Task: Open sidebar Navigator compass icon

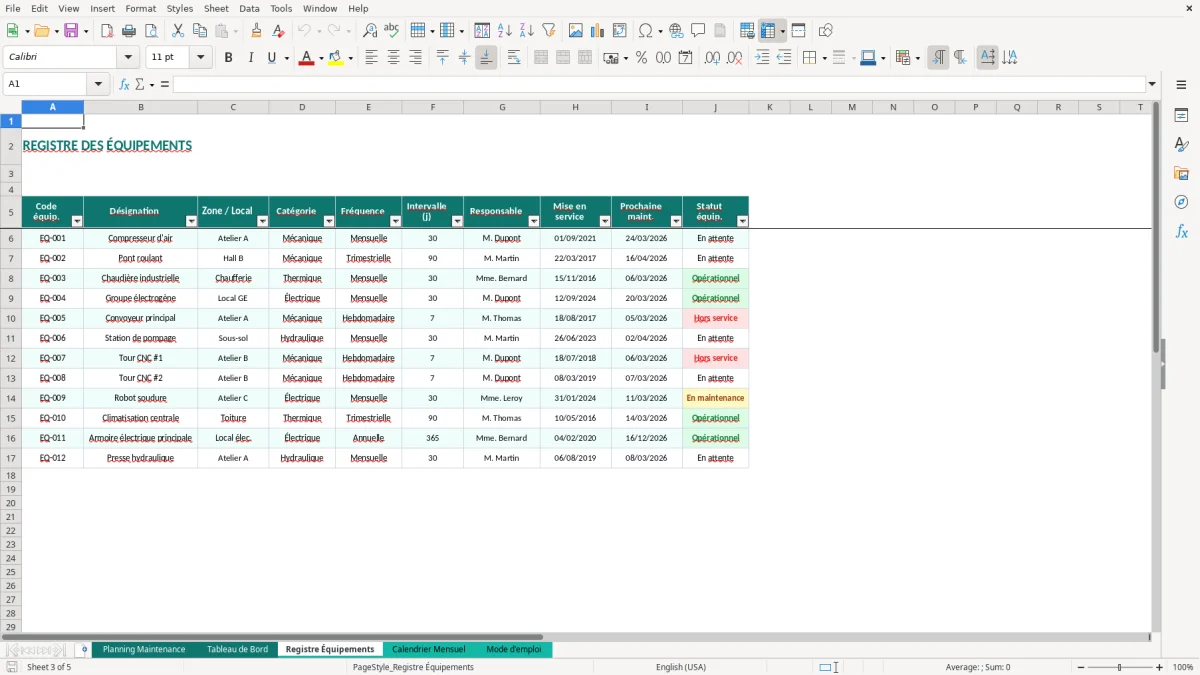Action: [1181, 202]
